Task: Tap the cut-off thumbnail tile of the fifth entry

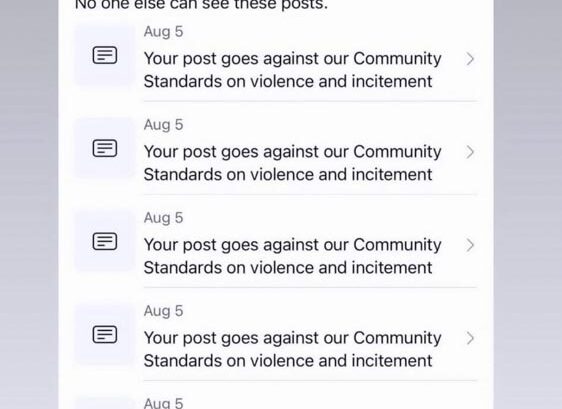Action: 104,402
